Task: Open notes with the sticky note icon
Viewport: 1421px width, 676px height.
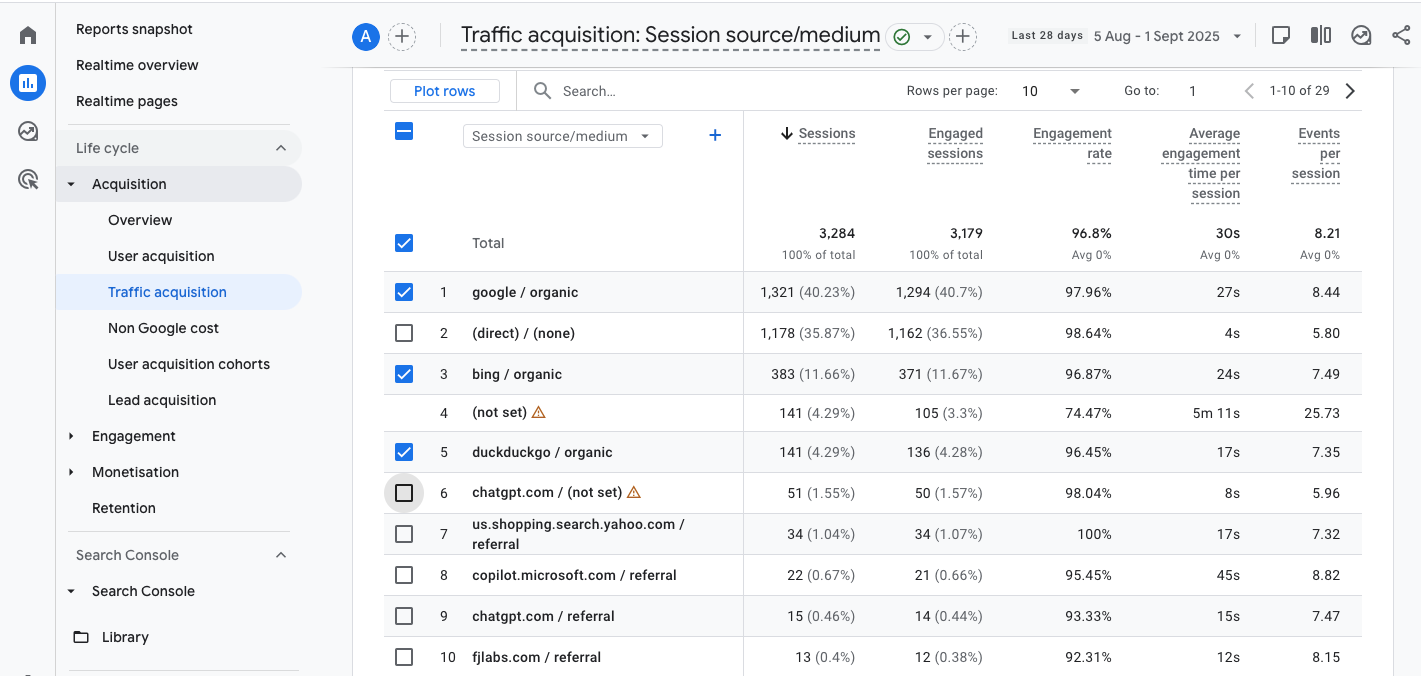Action: pos(1281,35)
